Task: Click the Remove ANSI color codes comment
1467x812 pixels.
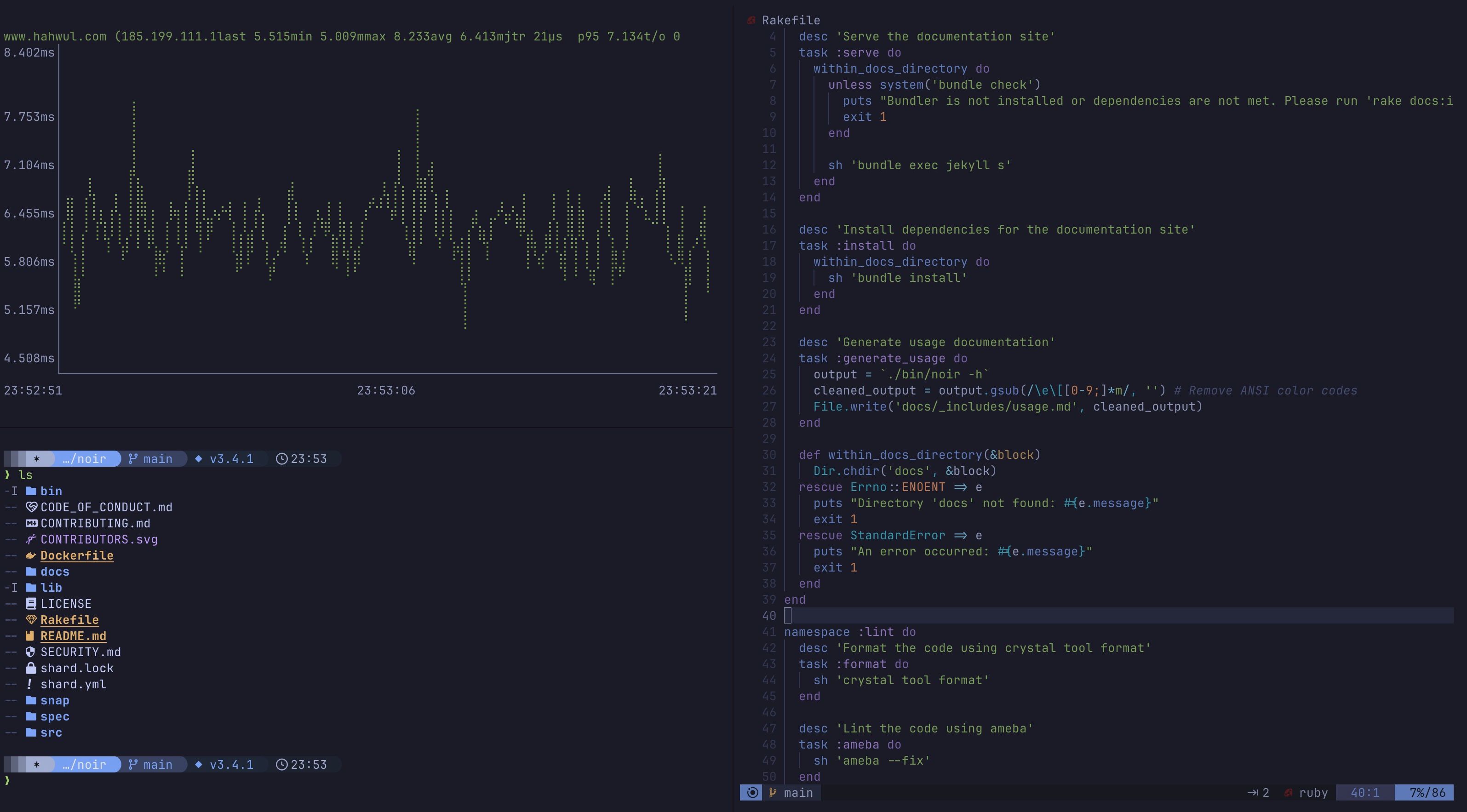Action: [x=1266, y=391]
